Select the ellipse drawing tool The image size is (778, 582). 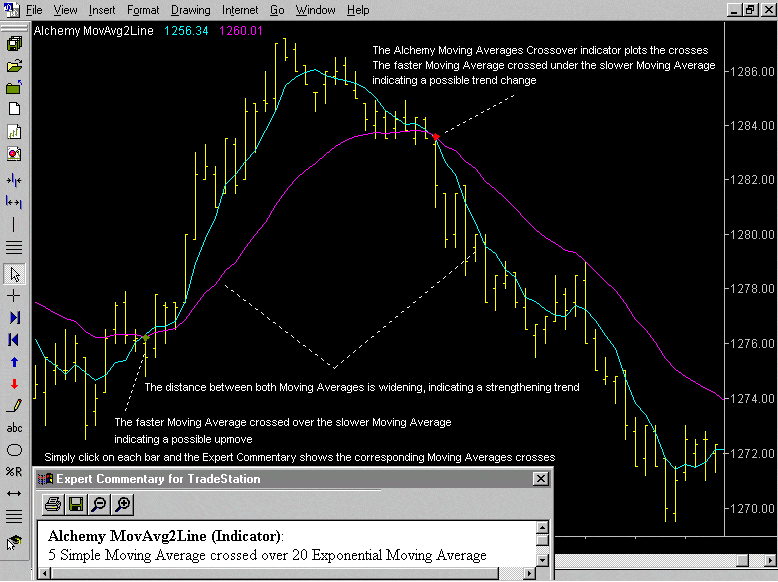click(x=14, y=450)
